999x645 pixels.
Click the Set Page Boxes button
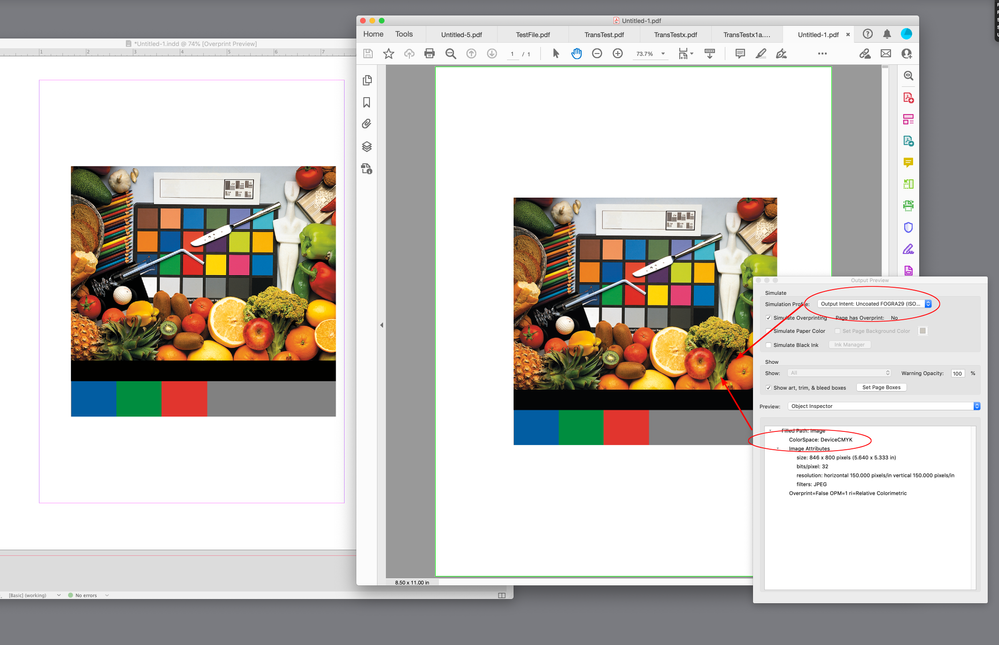(x=881, y=388)
